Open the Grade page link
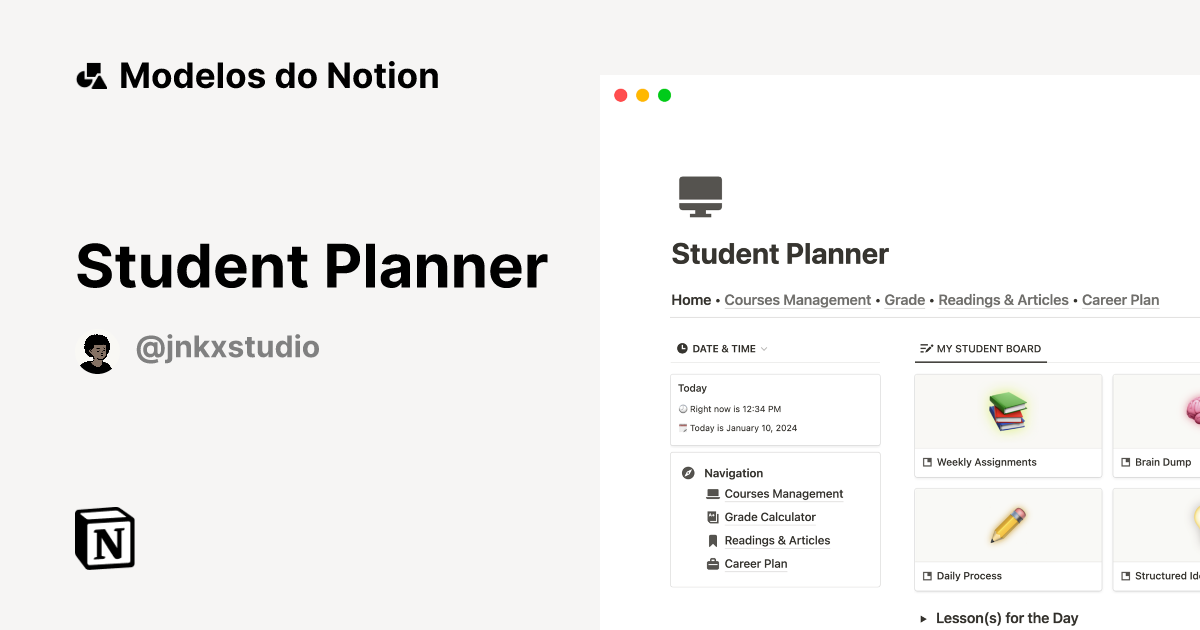 (x=904, y=299)
